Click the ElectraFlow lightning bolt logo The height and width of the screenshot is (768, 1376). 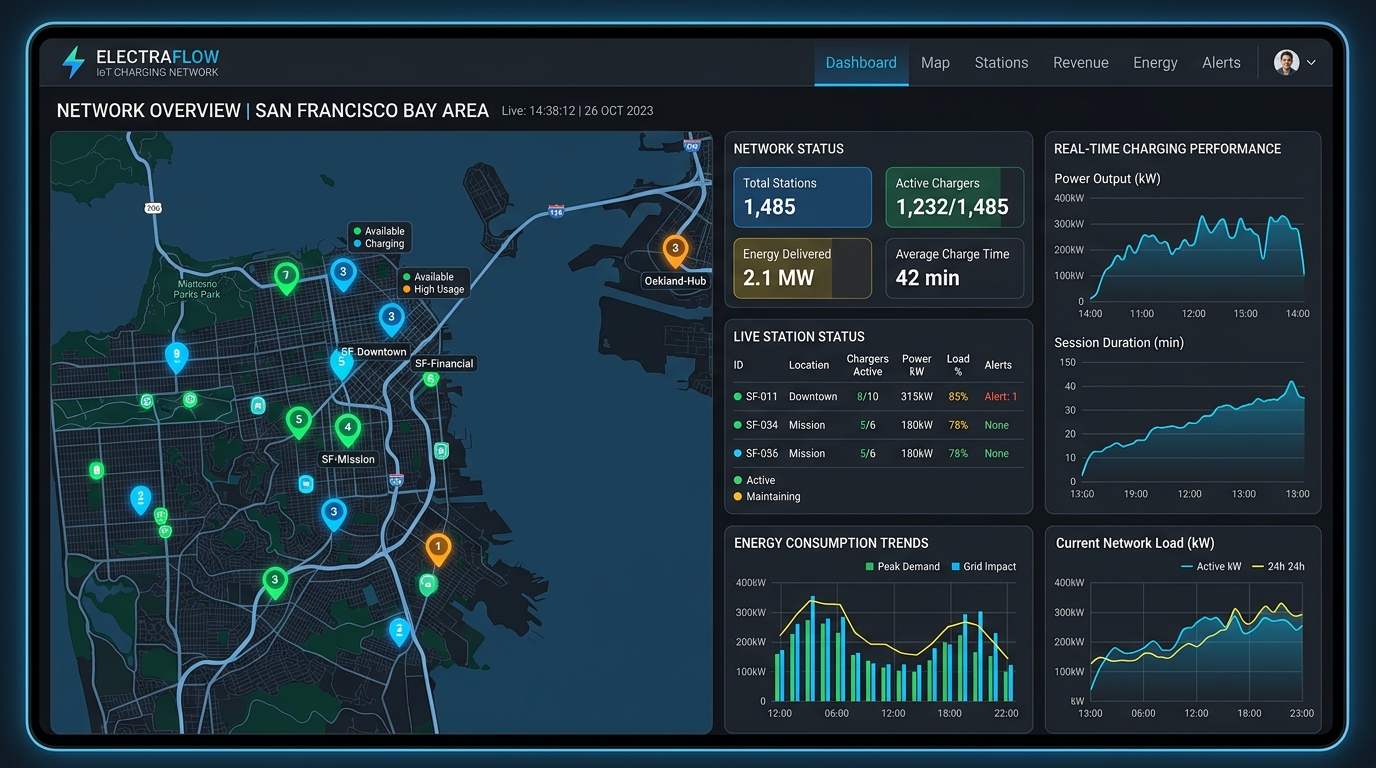tap(73, 62)
